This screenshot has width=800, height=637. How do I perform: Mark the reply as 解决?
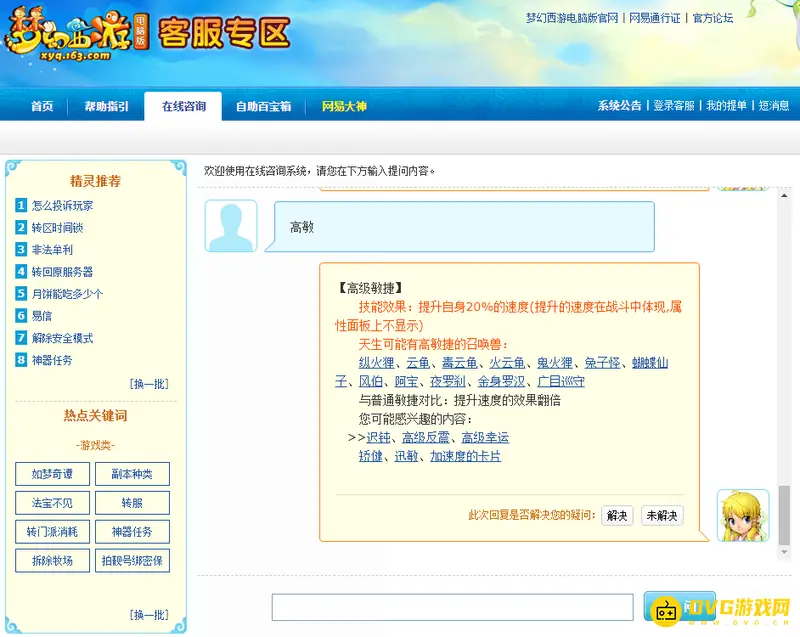pos(617,515)
